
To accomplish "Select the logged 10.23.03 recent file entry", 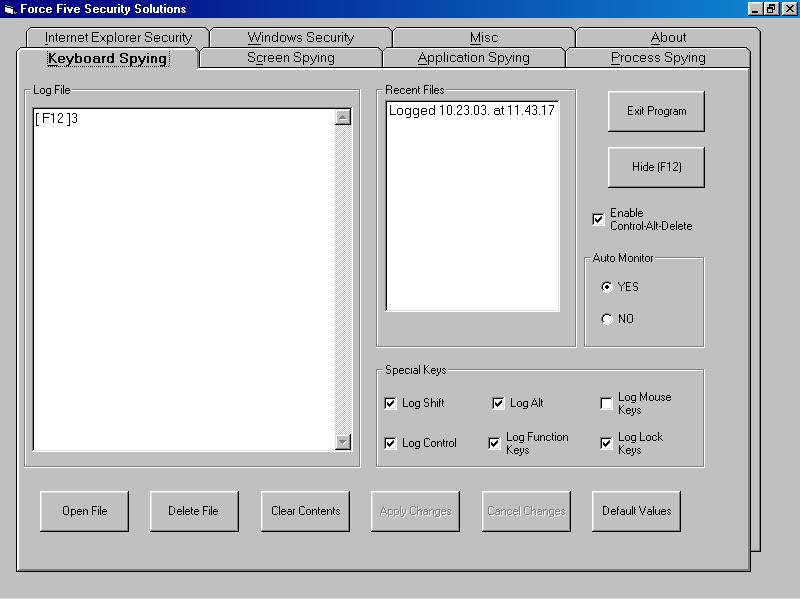I will 471,110.
